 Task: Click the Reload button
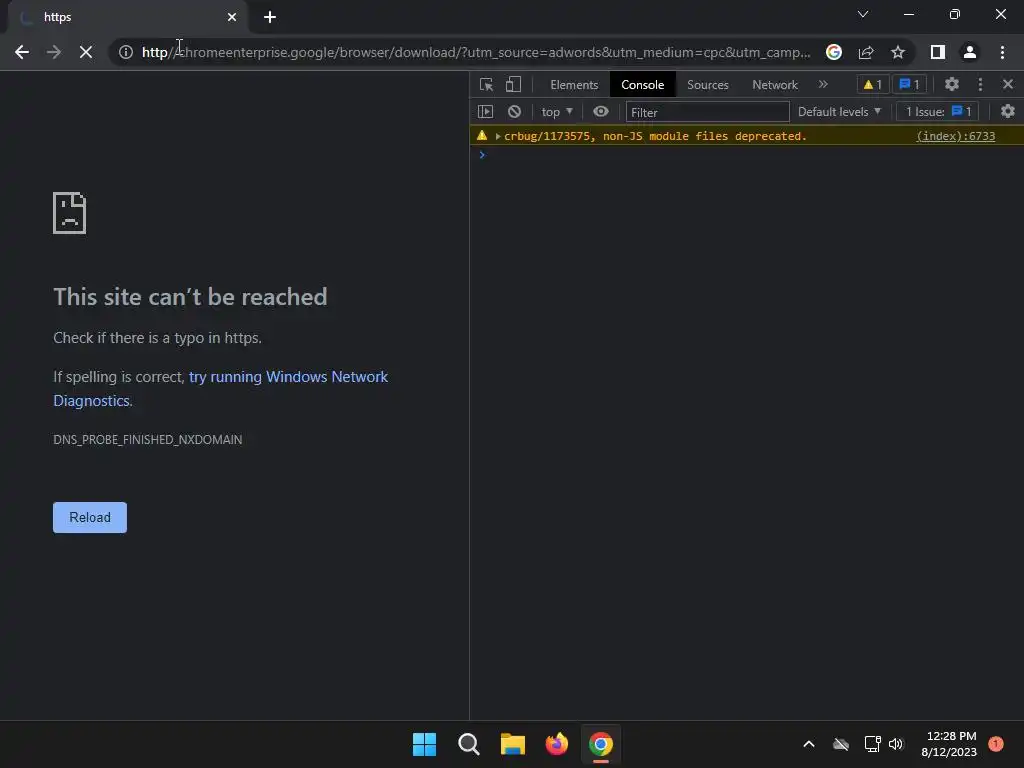coord(90,517)
